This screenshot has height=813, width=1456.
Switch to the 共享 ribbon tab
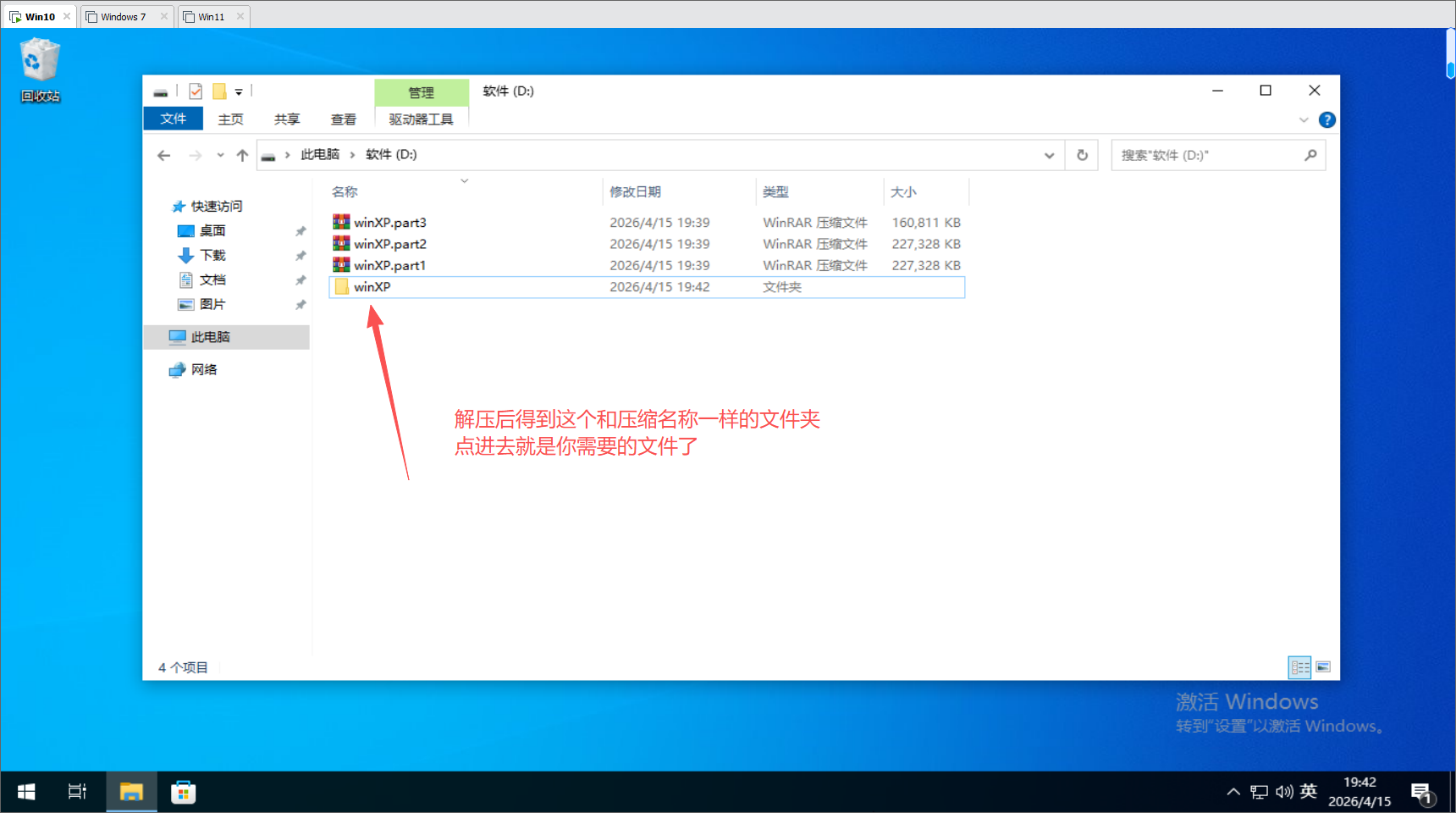click(287, 119)
